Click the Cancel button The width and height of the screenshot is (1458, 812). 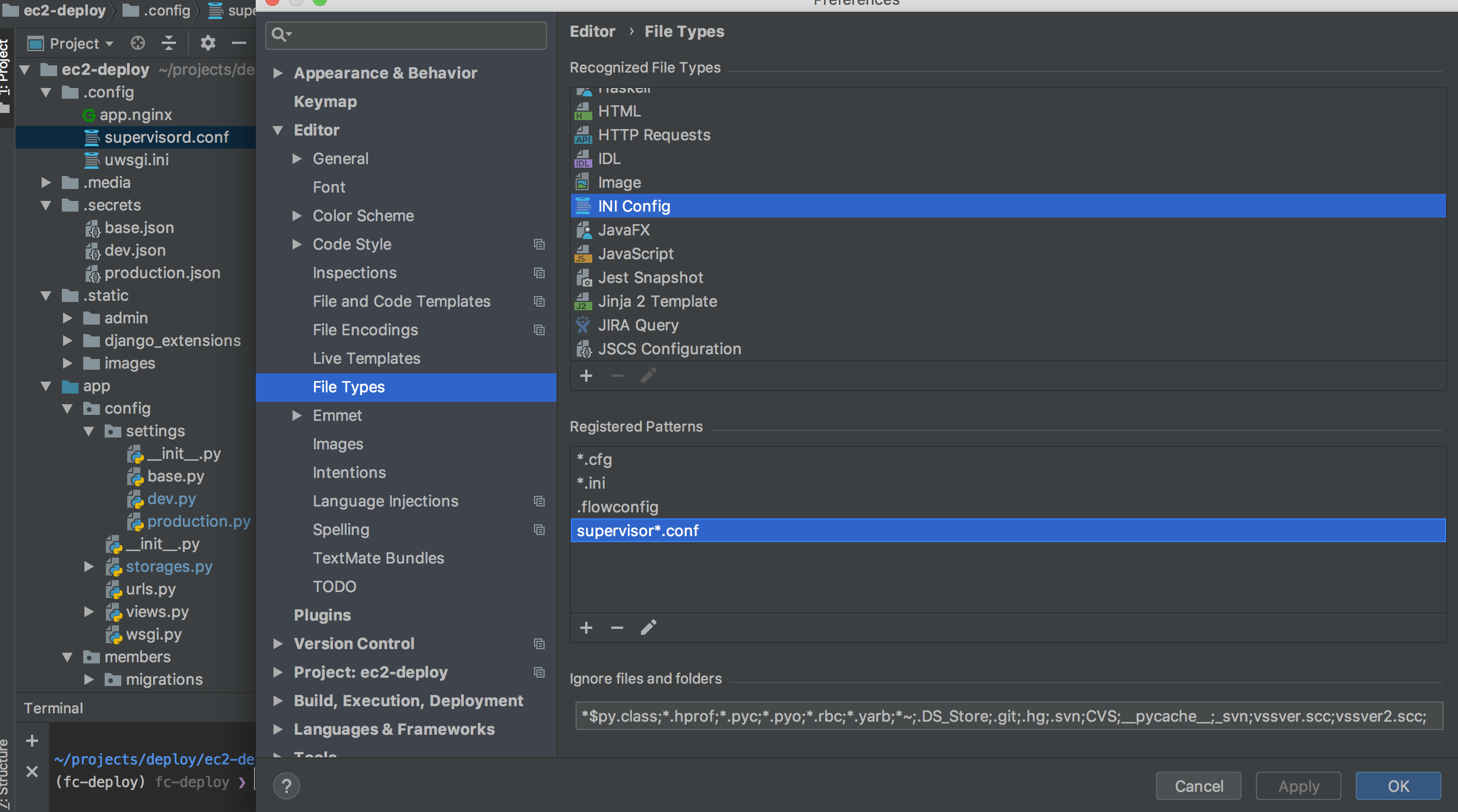(x=1199, y=786)
